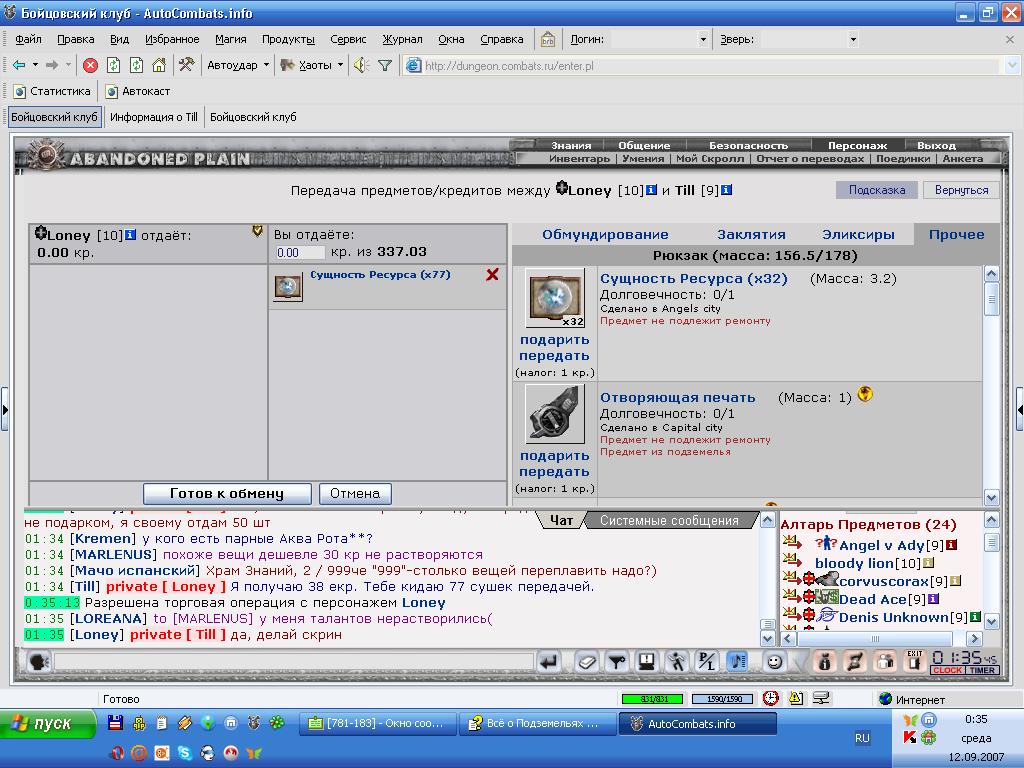This screenshot has width=1024, height=768.
Task: Click the info icon next to Loney [10] in header
Action: 651,190
